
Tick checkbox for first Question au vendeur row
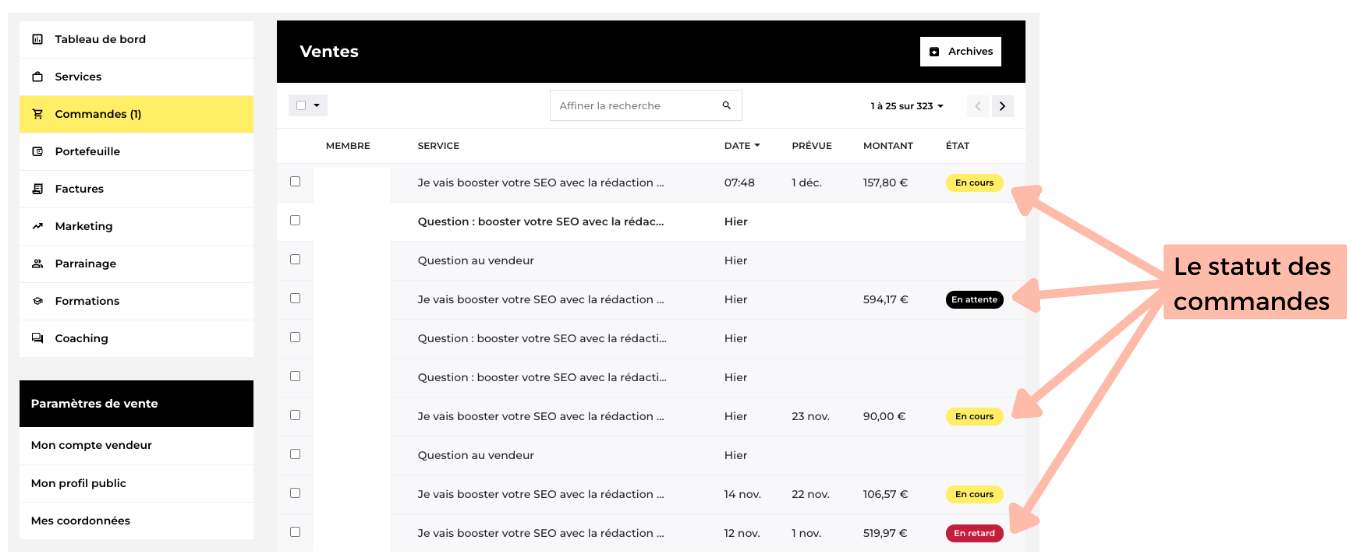click(x=295, y=259)
